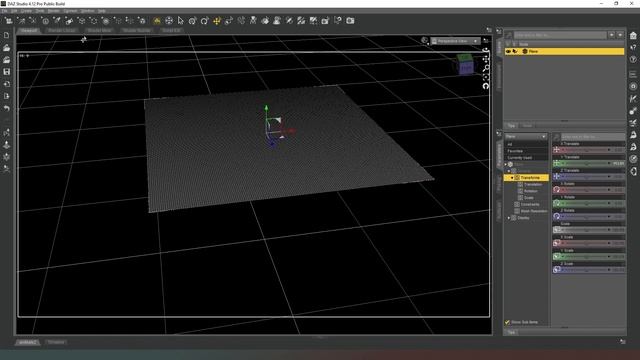Open the File menu
The image size is (640, 360).
click(x=5, y=11)
